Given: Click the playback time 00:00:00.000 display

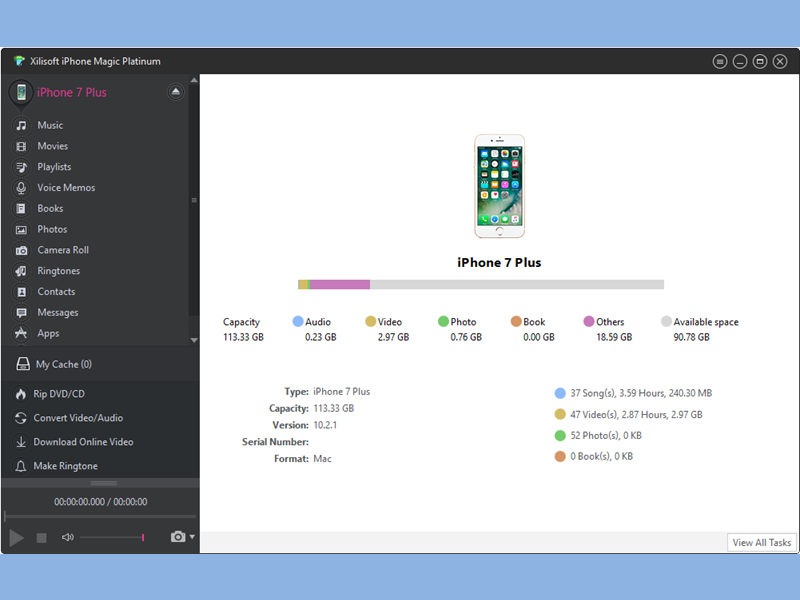Looking at the screenshot, I should tap(101, 502).
